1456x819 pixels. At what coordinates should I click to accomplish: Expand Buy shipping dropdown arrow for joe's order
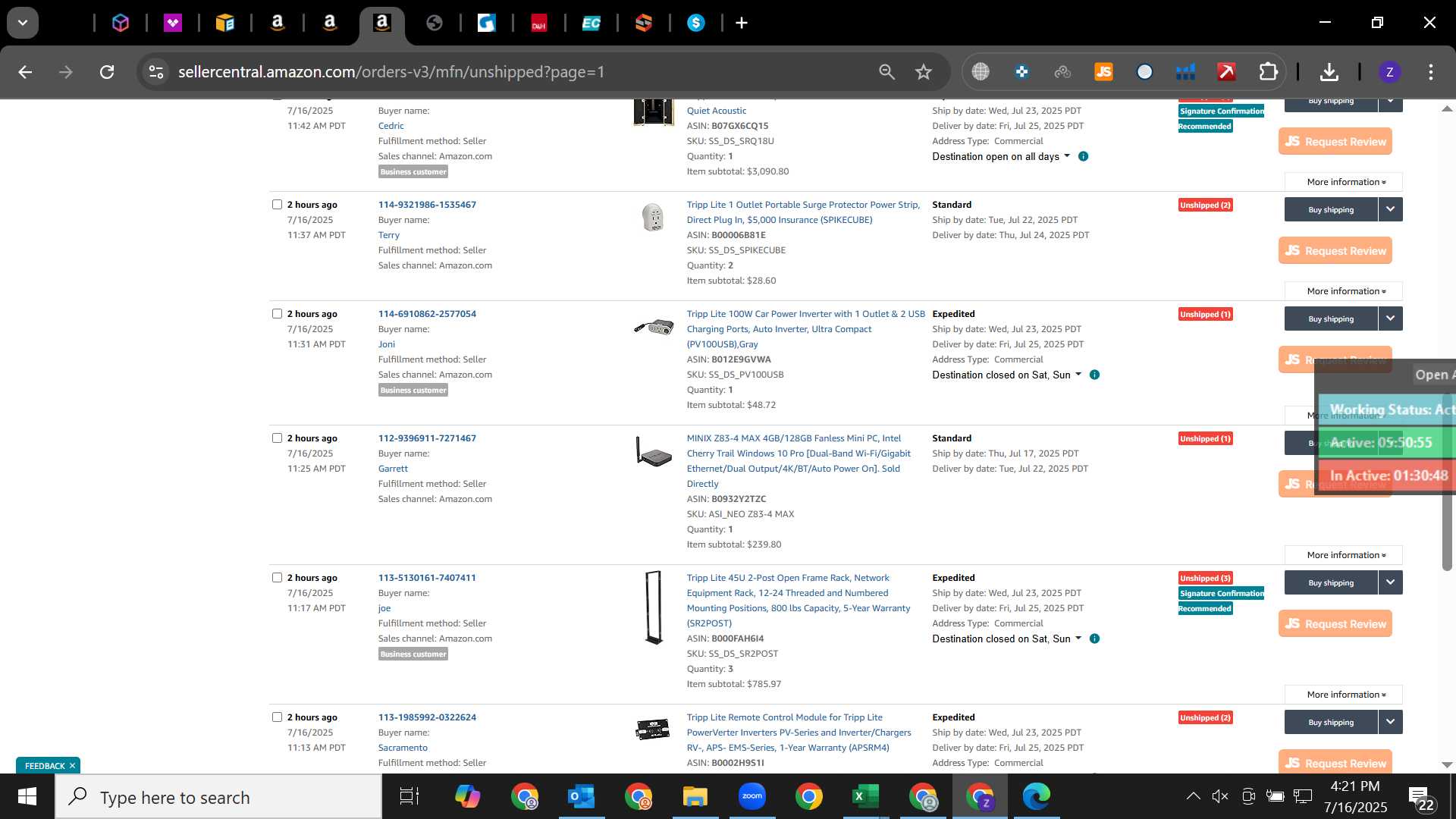pos(1391,582)
